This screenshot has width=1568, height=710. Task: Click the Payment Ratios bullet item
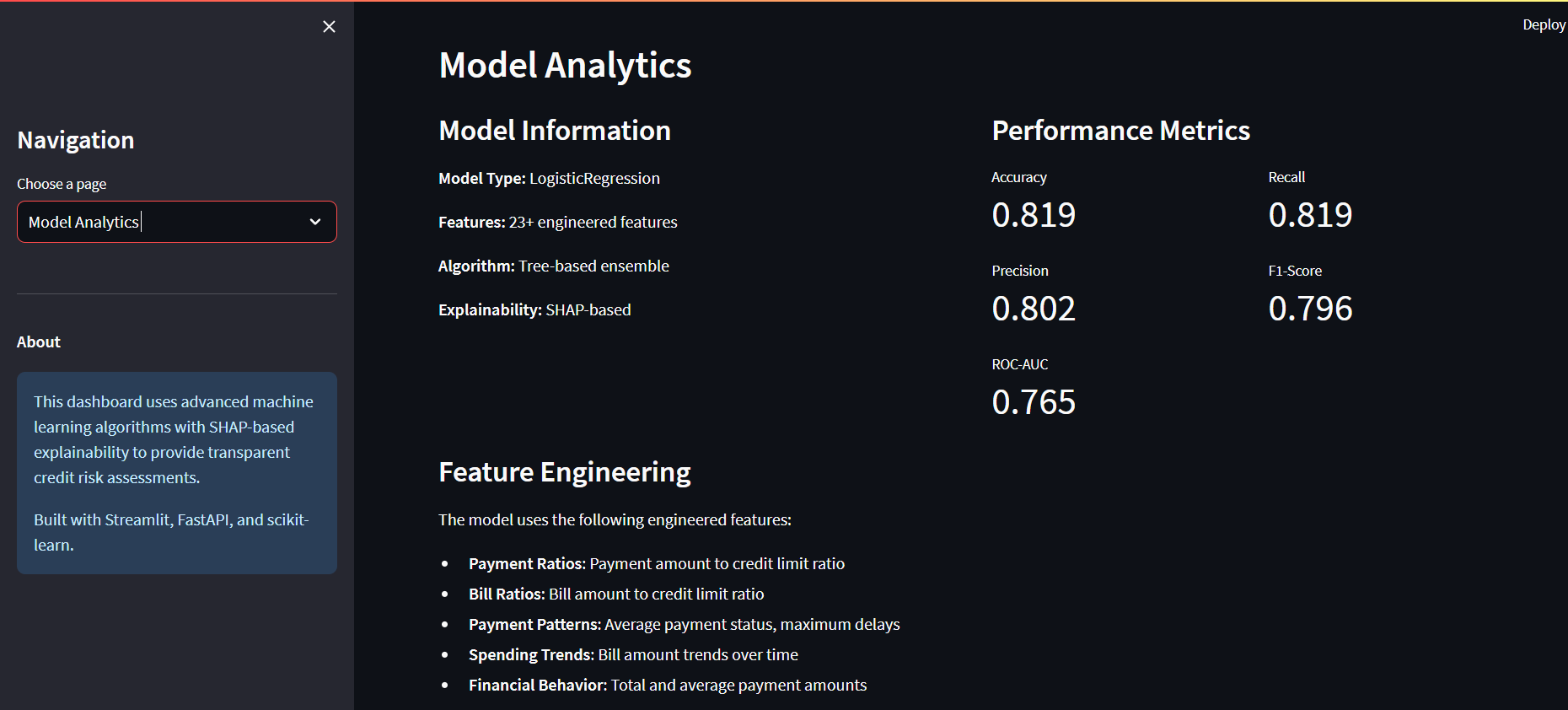click(656, 563)
